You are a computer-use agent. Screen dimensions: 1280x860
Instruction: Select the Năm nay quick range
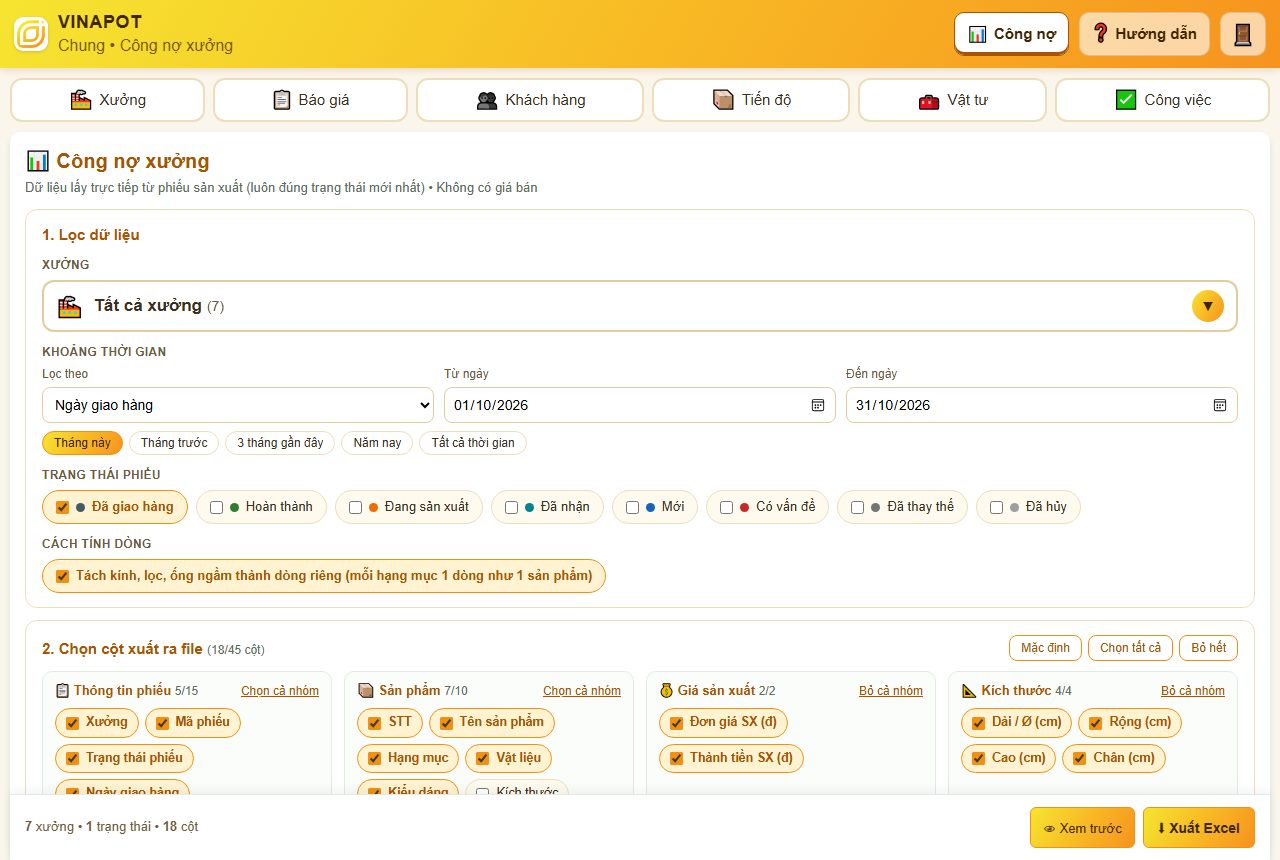coord(377,443)
